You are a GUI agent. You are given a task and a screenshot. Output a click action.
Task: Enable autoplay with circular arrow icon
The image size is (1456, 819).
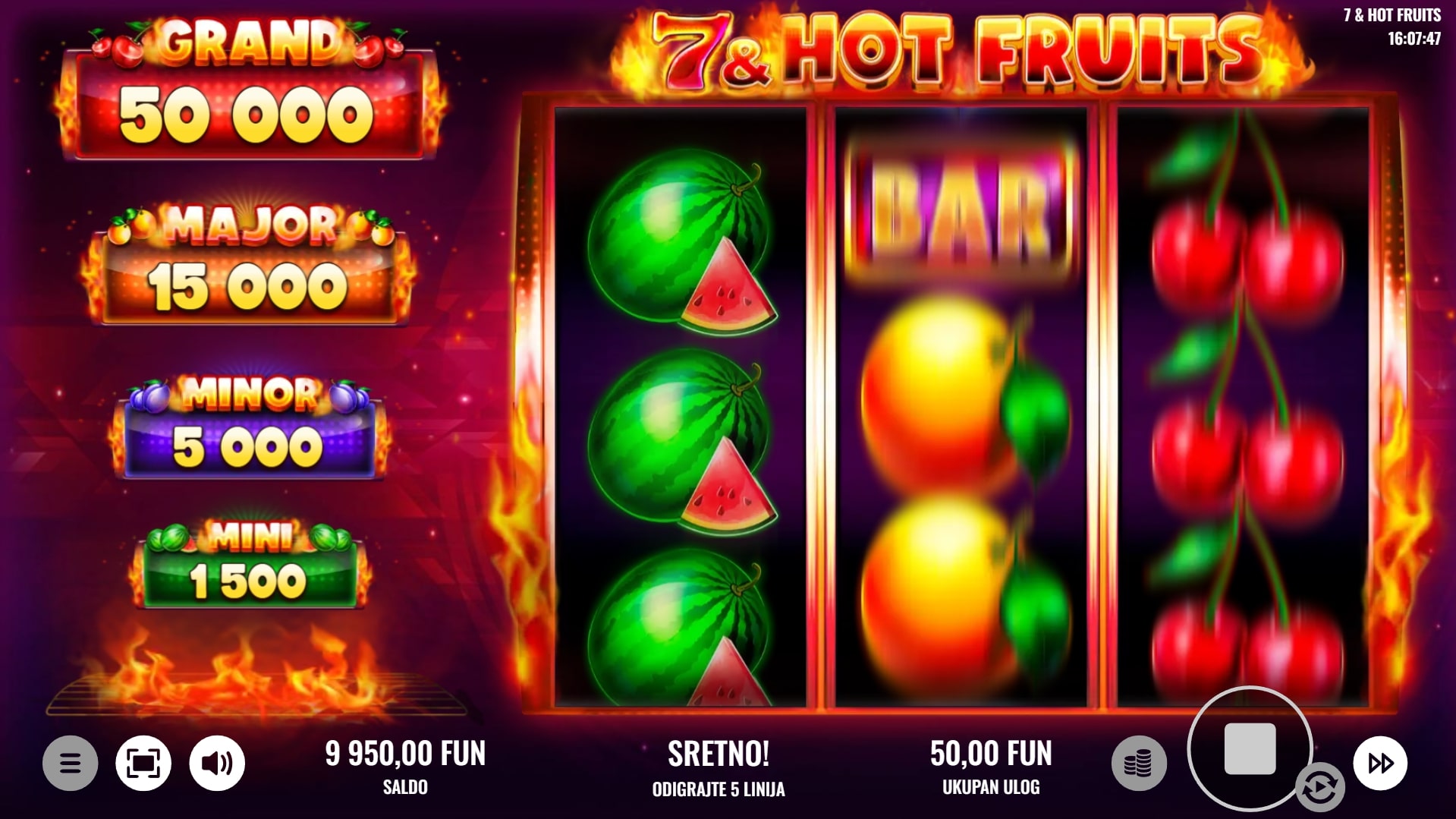pyautogui.click(x=1319, y=787)
